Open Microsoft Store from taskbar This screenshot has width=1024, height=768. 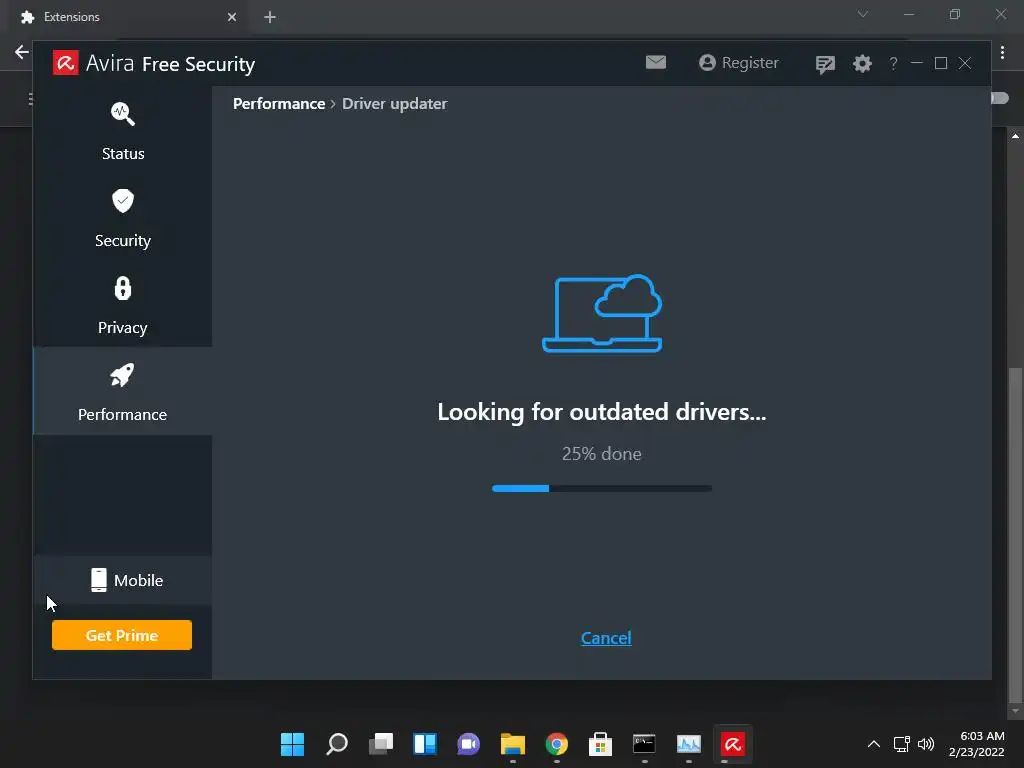(x=600, y=744)
